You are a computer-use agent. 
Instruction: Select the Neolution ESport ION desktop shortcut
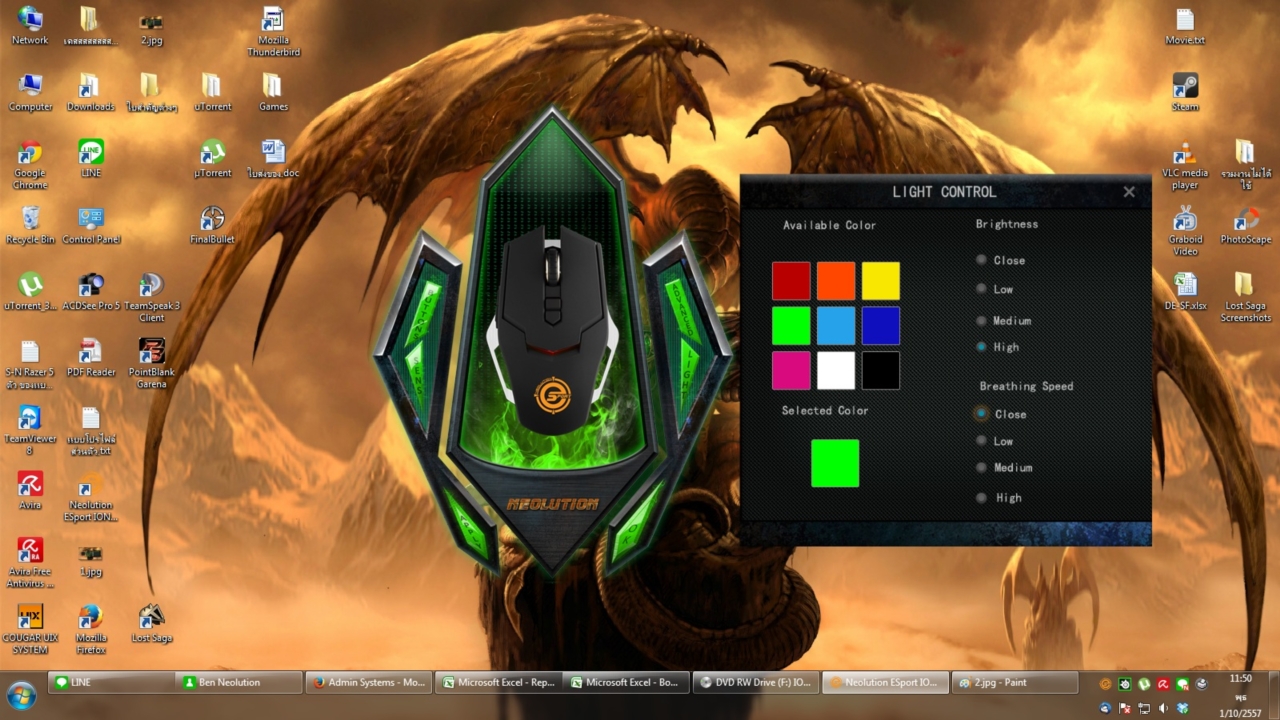coord(91,497)
